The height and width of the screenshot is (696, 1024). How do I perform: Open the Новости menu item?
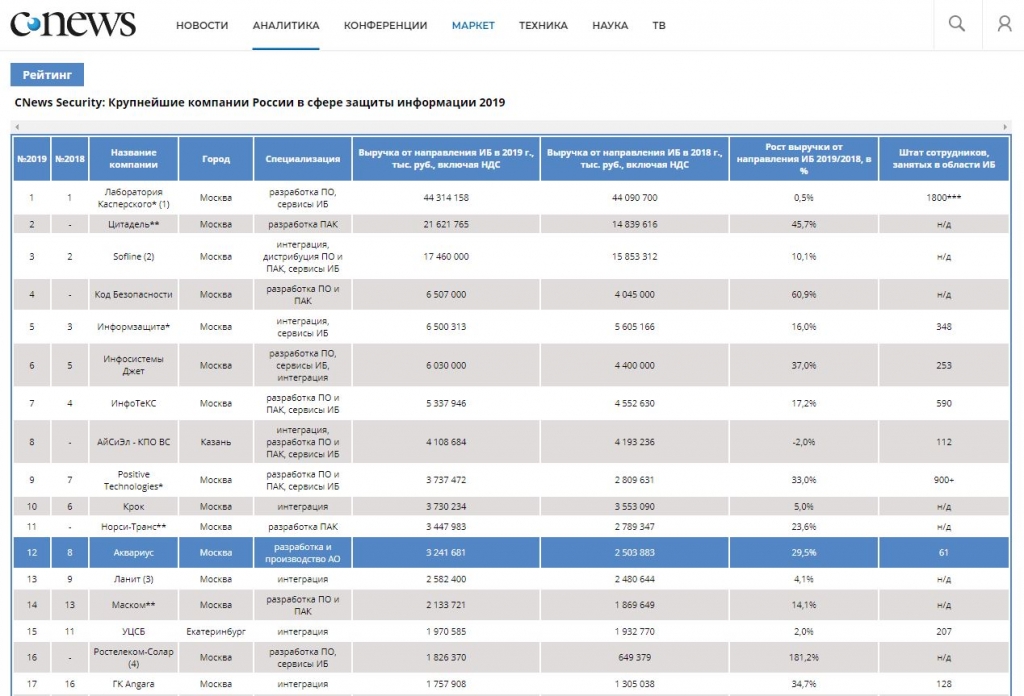tap(202, 25)
